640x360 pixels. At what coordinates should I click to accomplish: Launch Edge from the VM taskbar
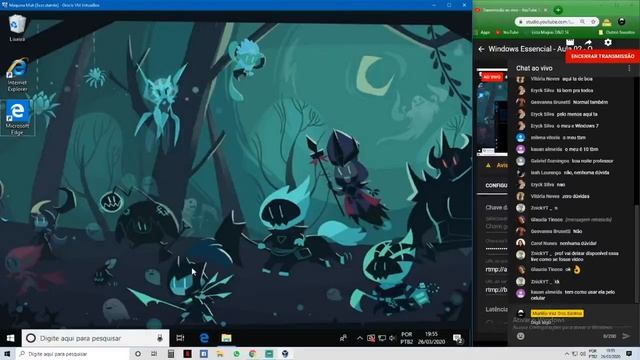pyautogui.click(x=204, y=338)
